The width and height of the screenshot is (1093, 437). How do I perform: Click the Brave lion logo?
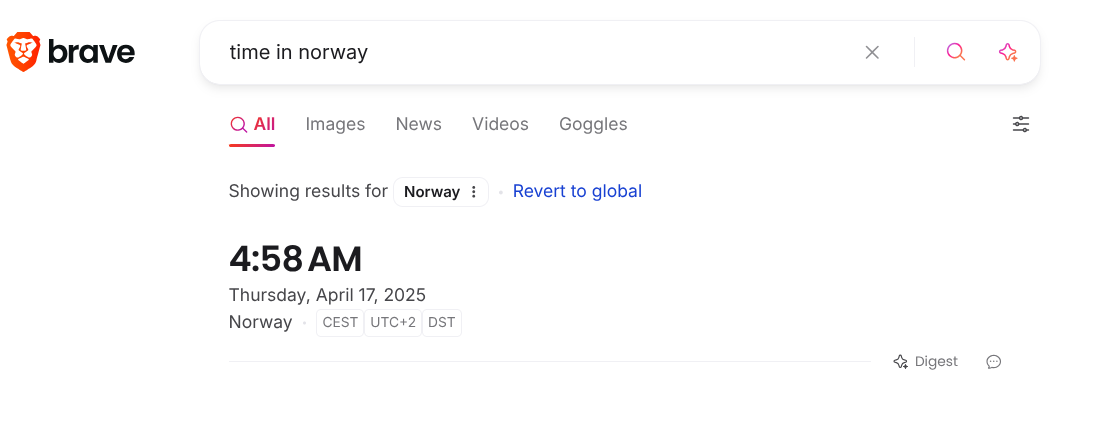24,52
